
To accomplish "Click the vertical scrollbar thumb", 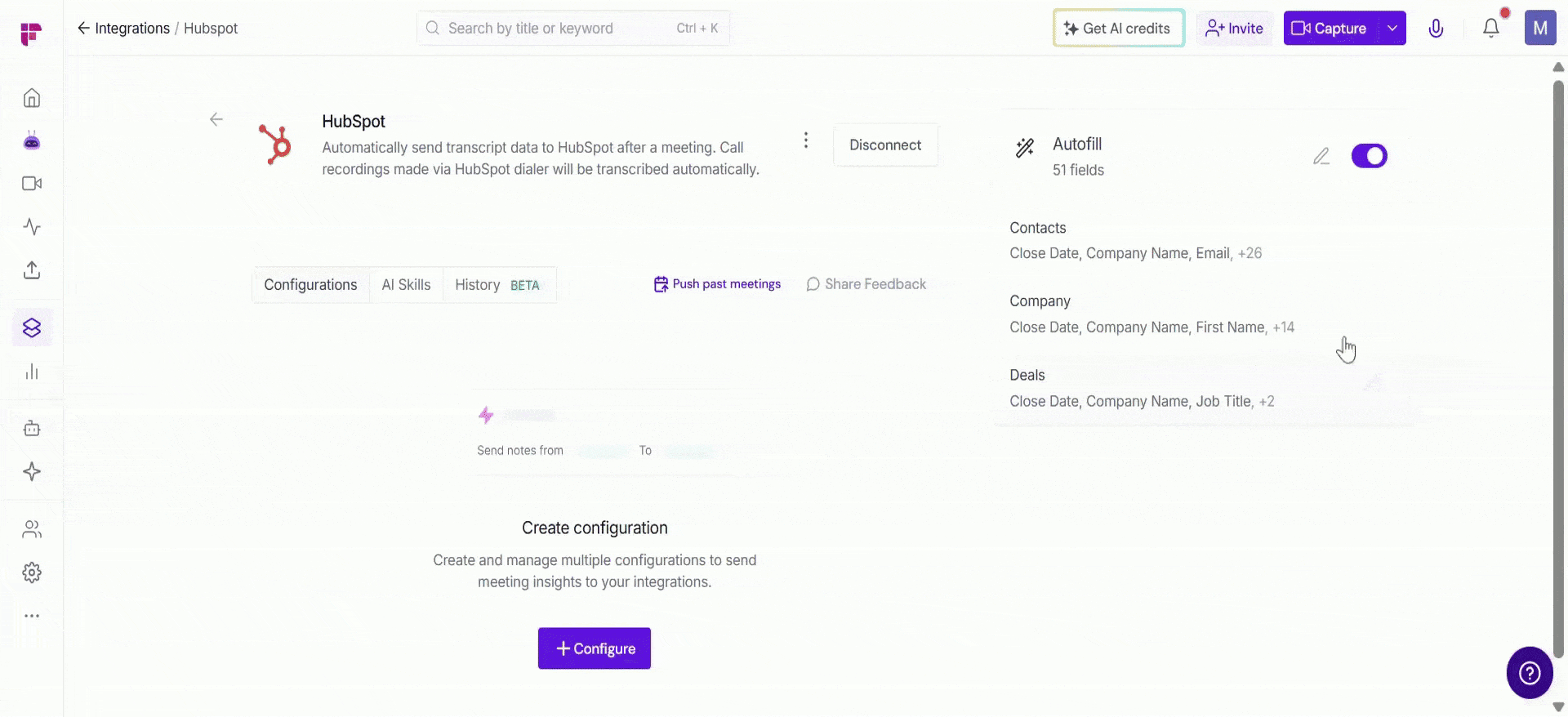I will point(1558,367).
